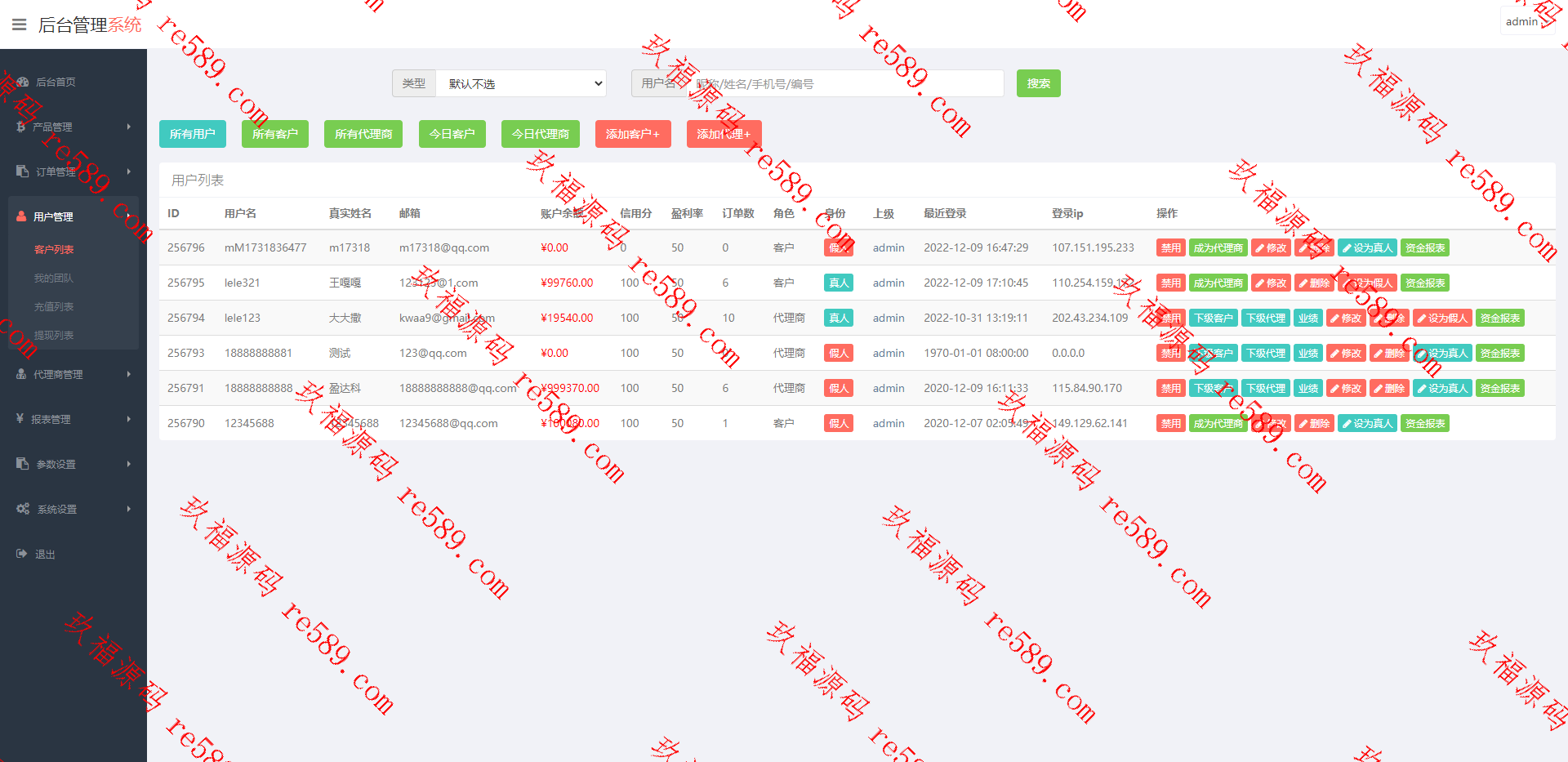This screenshot has height=762, width=1568.
Task: Select 我的团队 in the sidebar submenu
Action: [54, 279]
